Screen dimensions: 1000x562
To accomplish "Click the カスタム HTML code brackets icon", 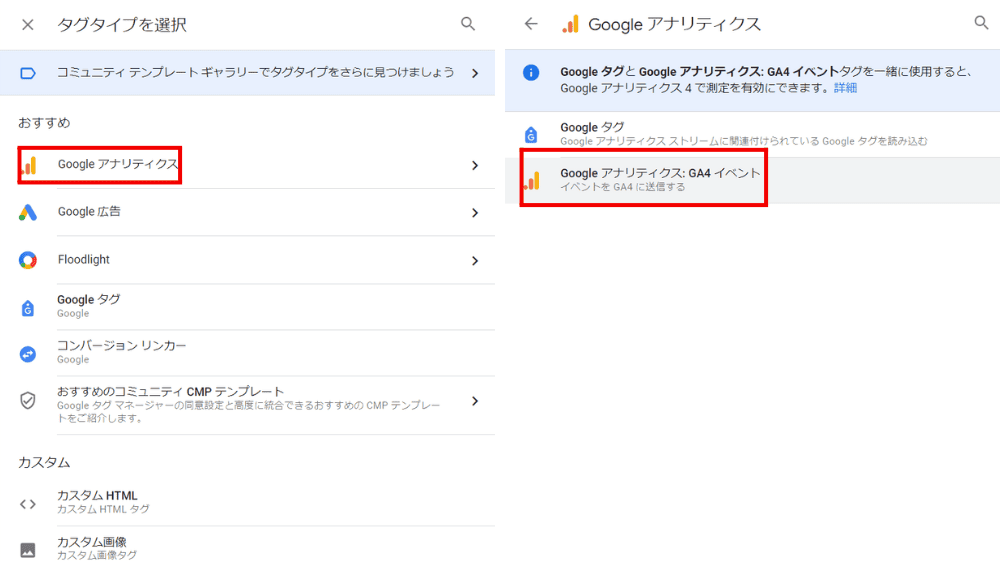I will coord(28,504).
